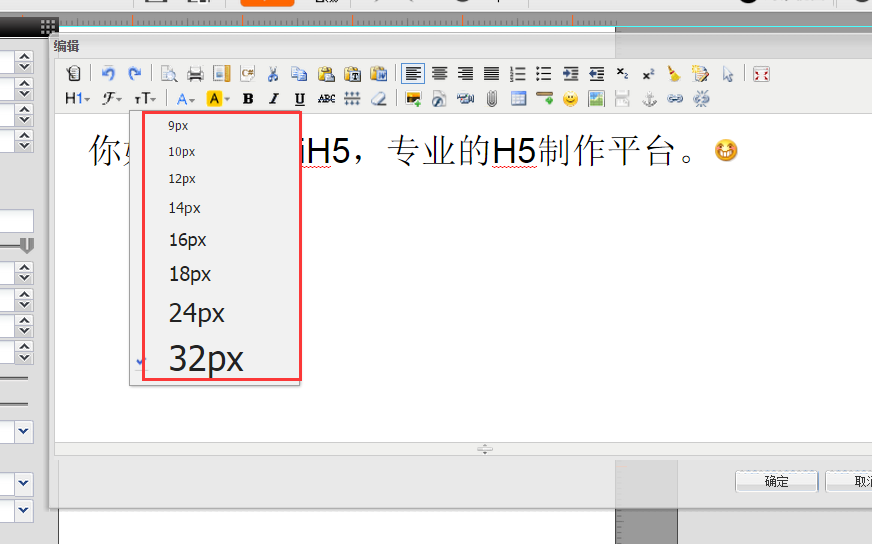Increase the indent

pos(570,73)
